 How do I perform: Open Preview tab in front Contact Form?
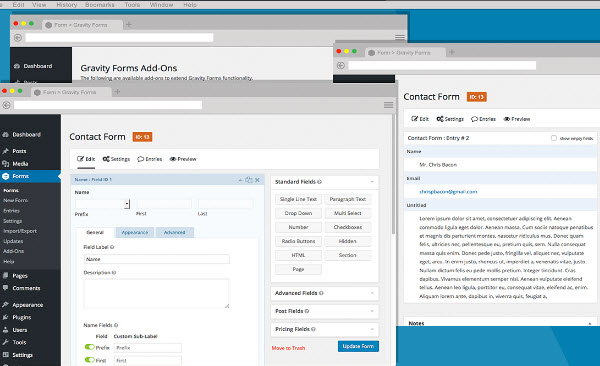(183, 159)
